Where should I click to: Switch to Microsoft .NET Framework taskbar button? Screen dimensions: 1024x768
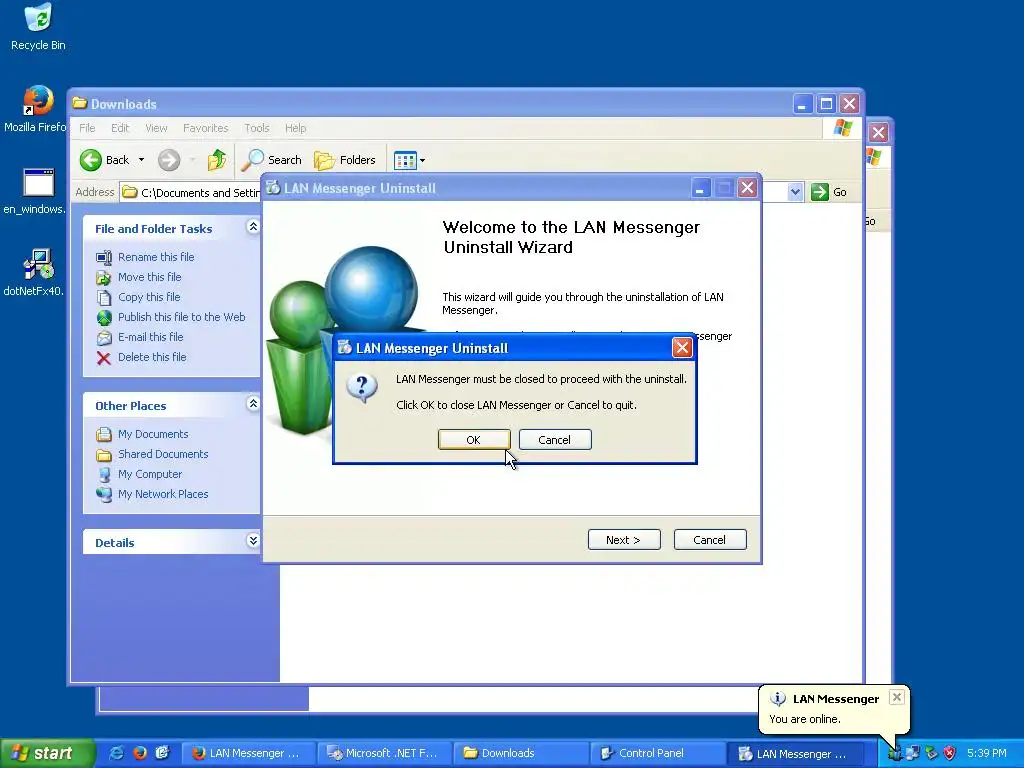(385, 754)
